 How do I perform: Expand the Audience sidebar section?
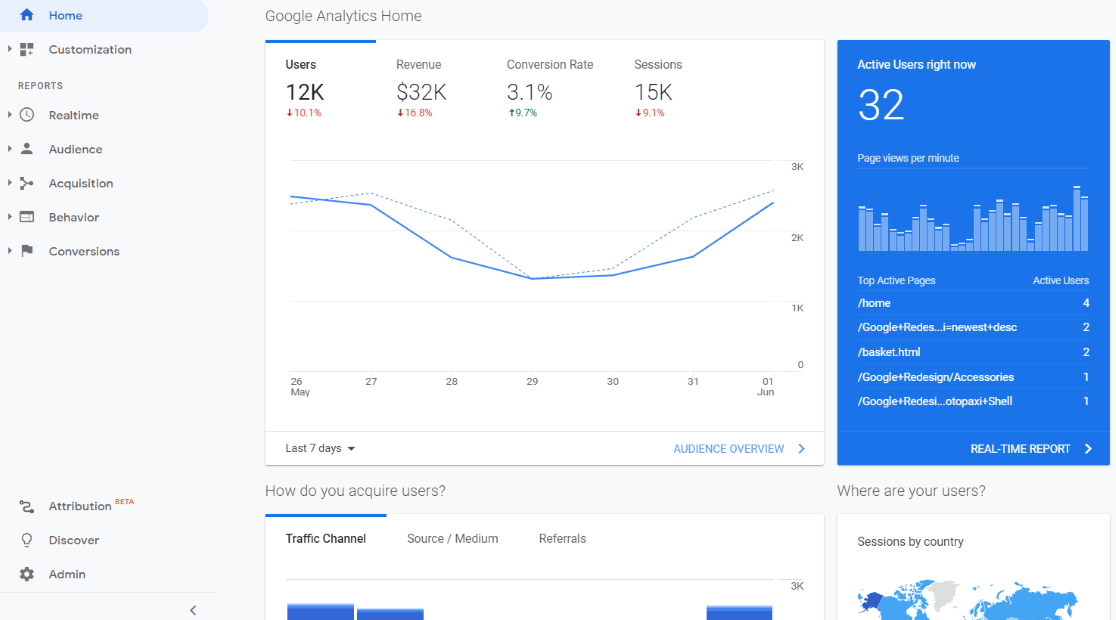click(10, 149)
